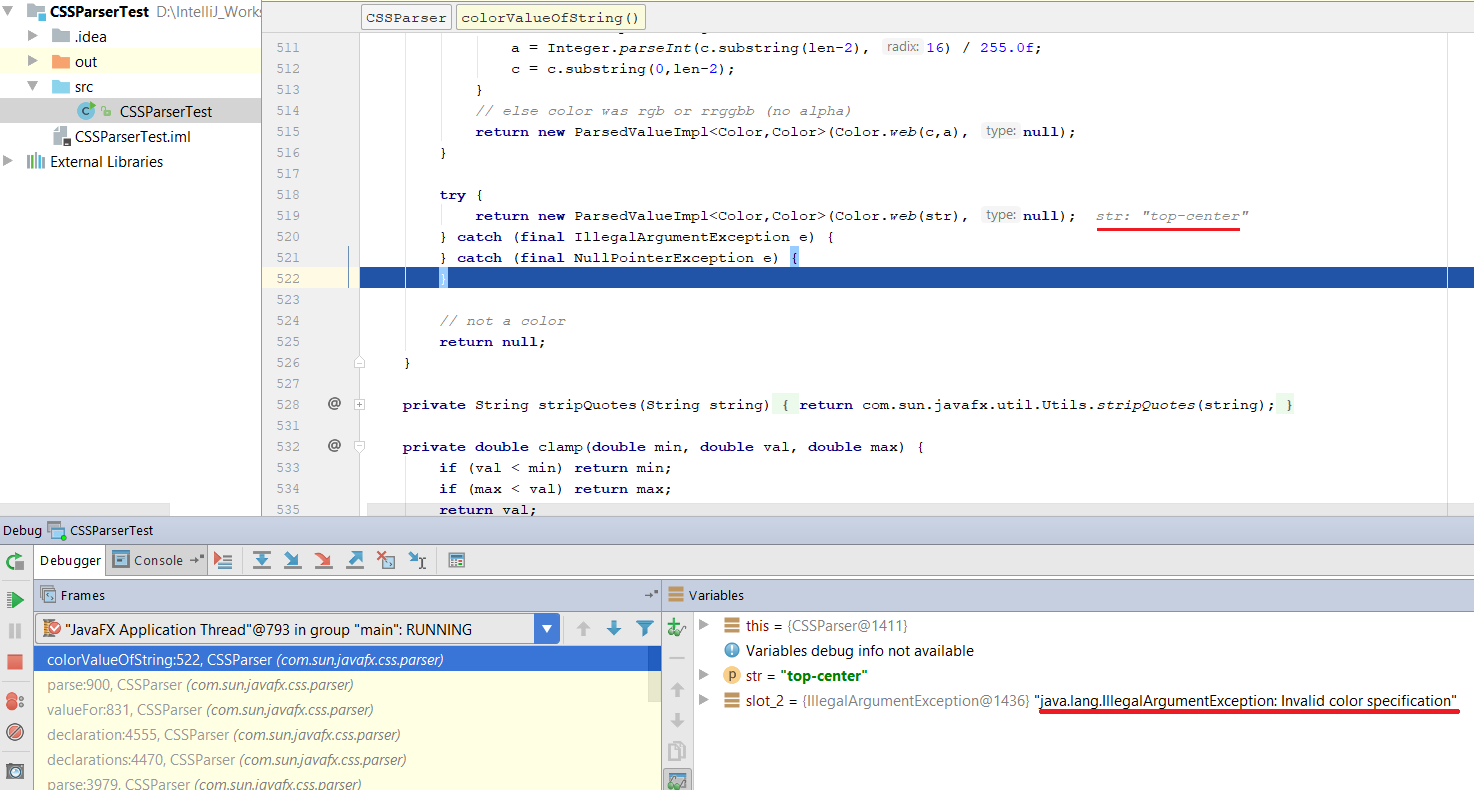Viewport: 1474px width, 790px height.
Task: Select the parse:900 CSSParser stack frame
Action: (x=200, y=685)
